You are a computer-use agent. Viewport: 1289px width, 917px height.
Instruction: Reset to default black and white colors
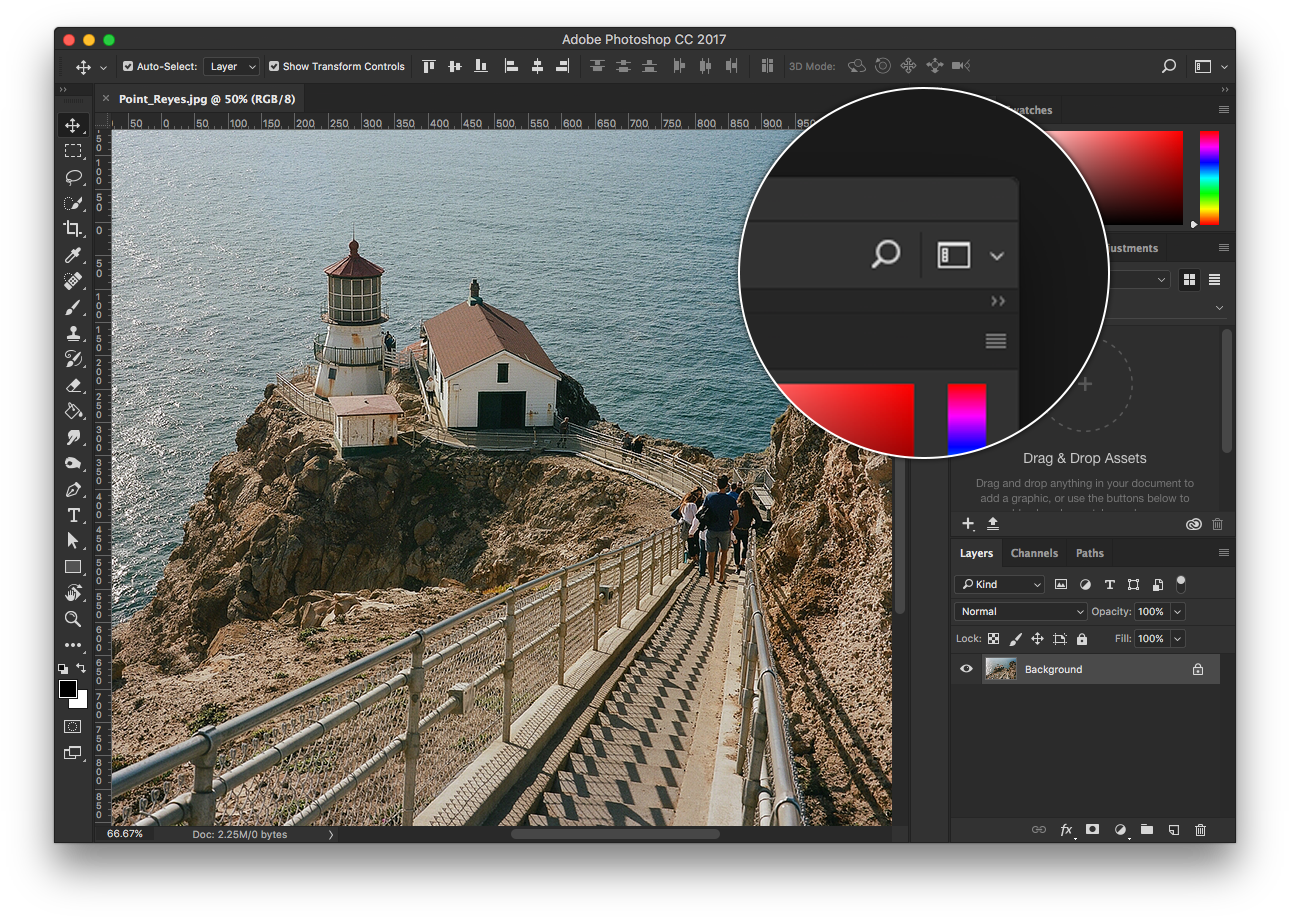(63, 668)
